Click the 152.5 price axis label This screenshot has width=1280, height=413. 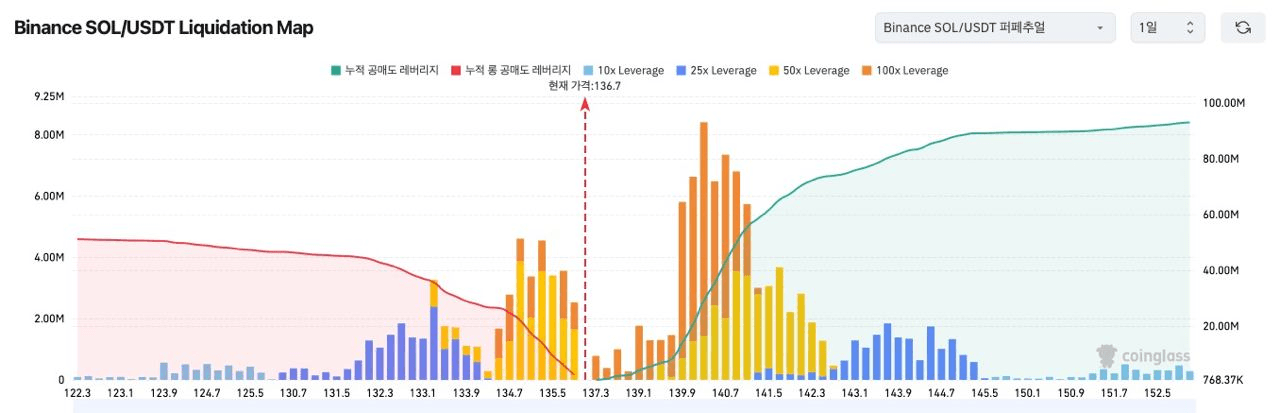click(1158, 394)
